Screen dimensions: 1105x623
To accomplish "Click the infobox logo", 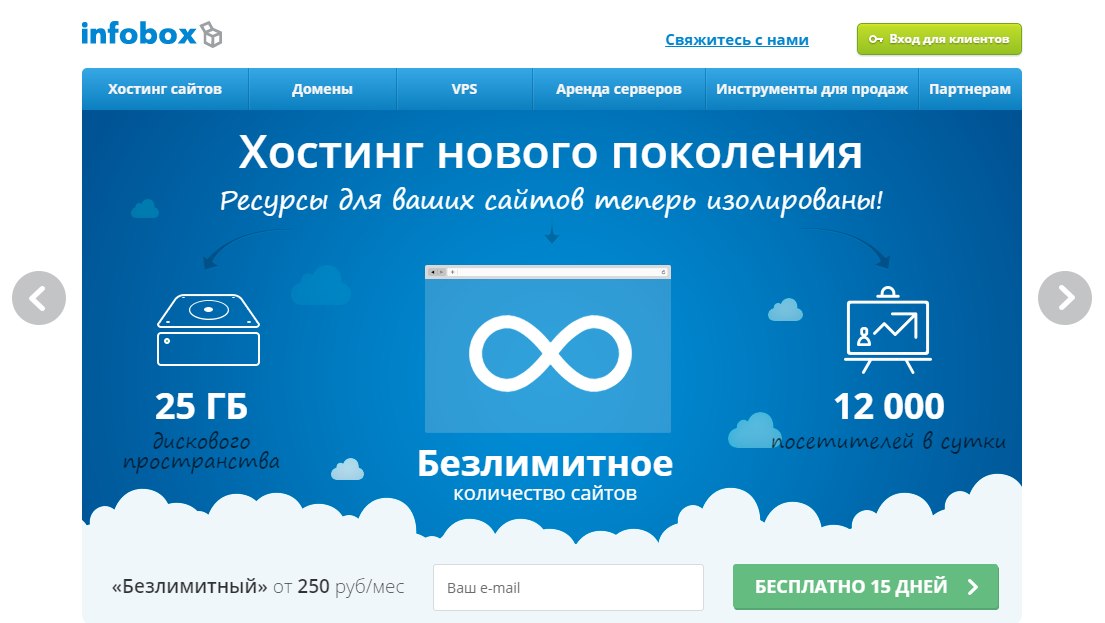I will [151, 34].
